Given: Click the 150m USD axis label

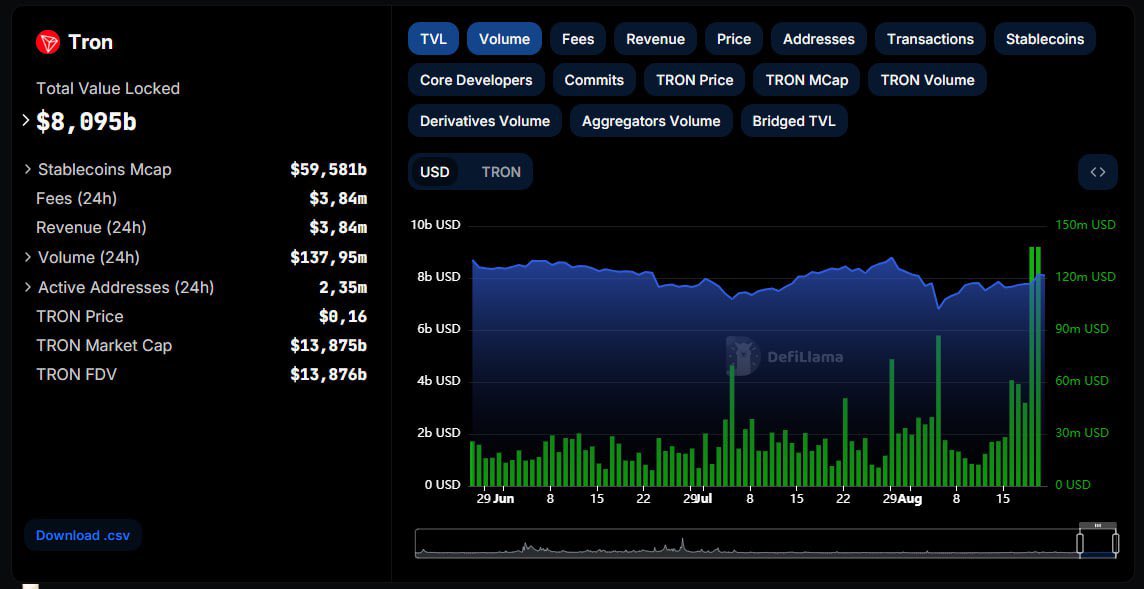Looking at the screenshot, I should click(x=1086, y=225).
